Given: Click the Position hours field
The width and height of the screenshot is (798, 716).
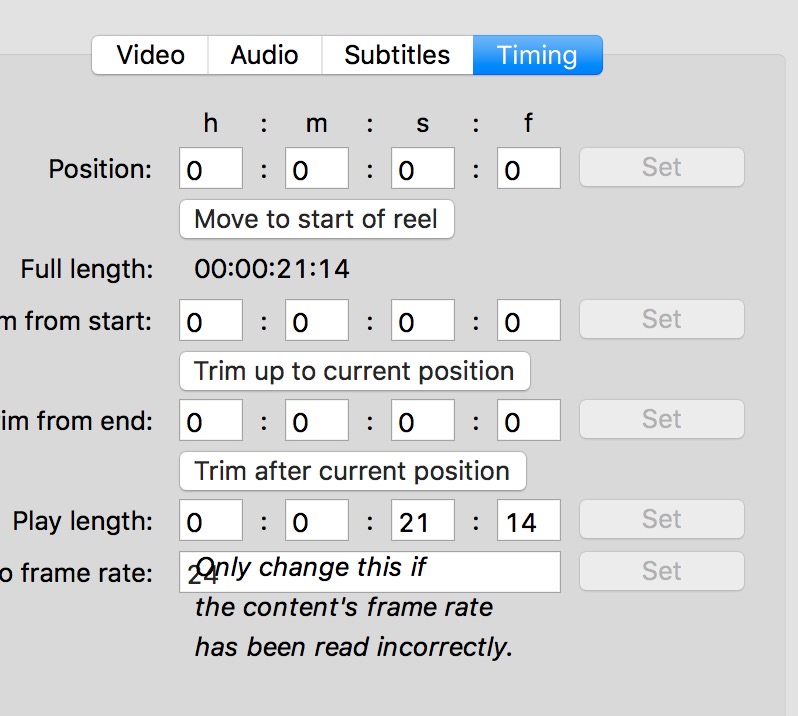Looking at the screenshot, I should [211, 169].
